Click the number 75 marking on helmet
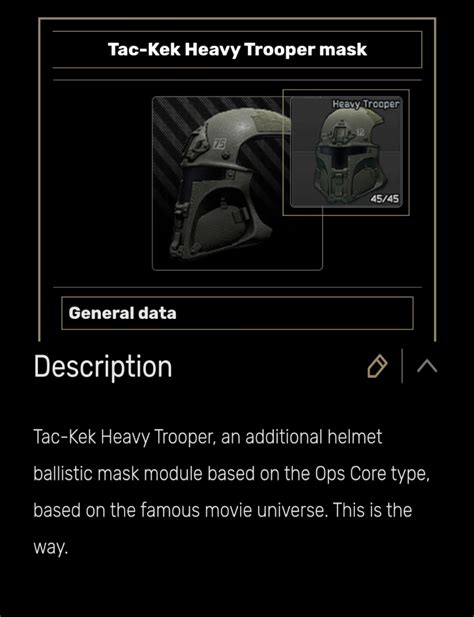 click(219, 144)
